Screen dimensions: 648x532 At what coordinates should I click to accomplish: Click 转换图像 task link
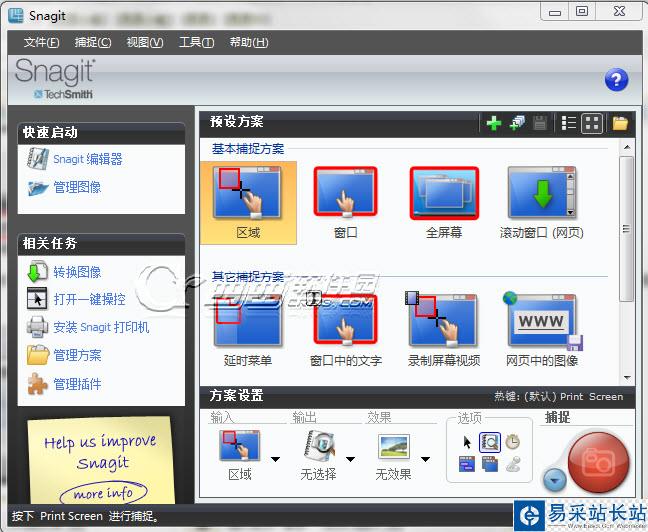point(77,272)
